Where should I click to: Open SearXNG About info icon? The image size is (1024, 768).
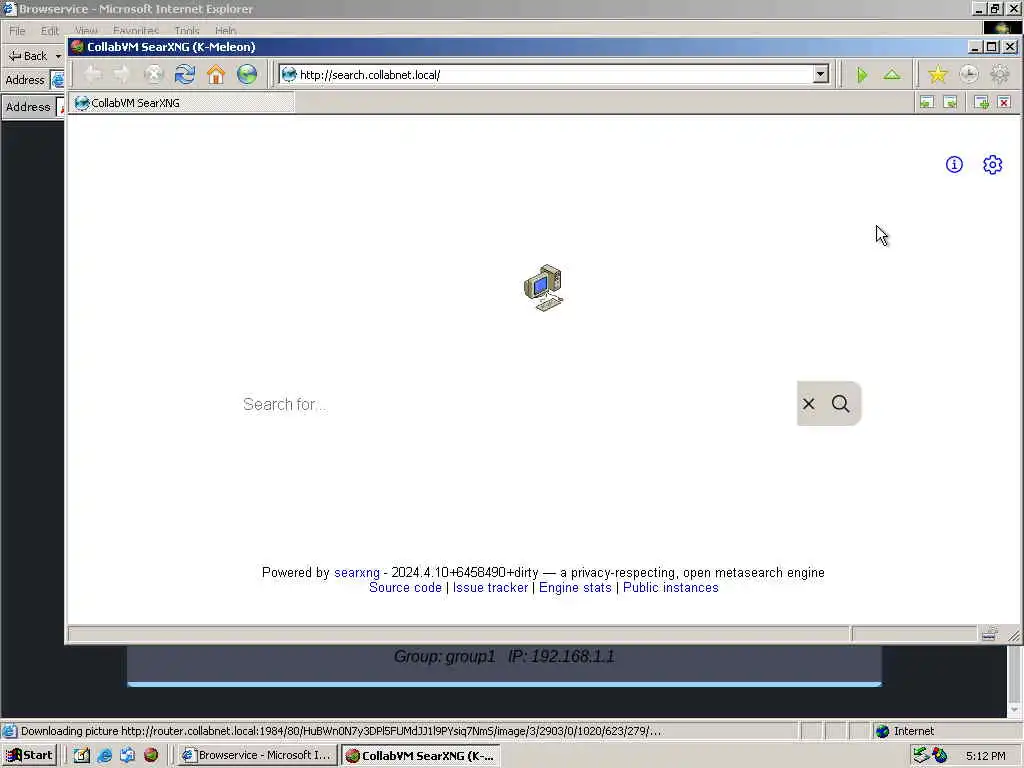(954, 165)
